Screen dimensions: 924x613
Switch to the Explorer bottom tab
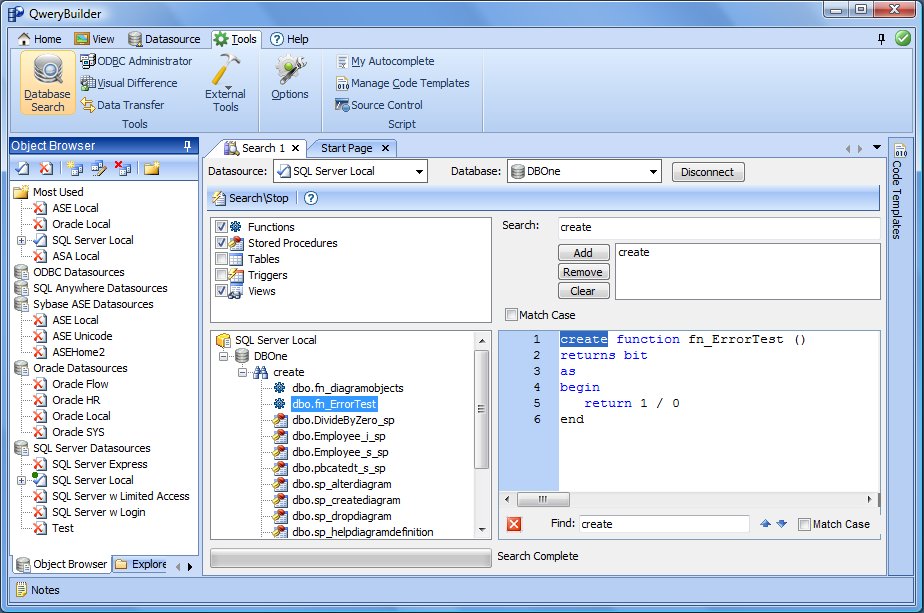[141, 564]
